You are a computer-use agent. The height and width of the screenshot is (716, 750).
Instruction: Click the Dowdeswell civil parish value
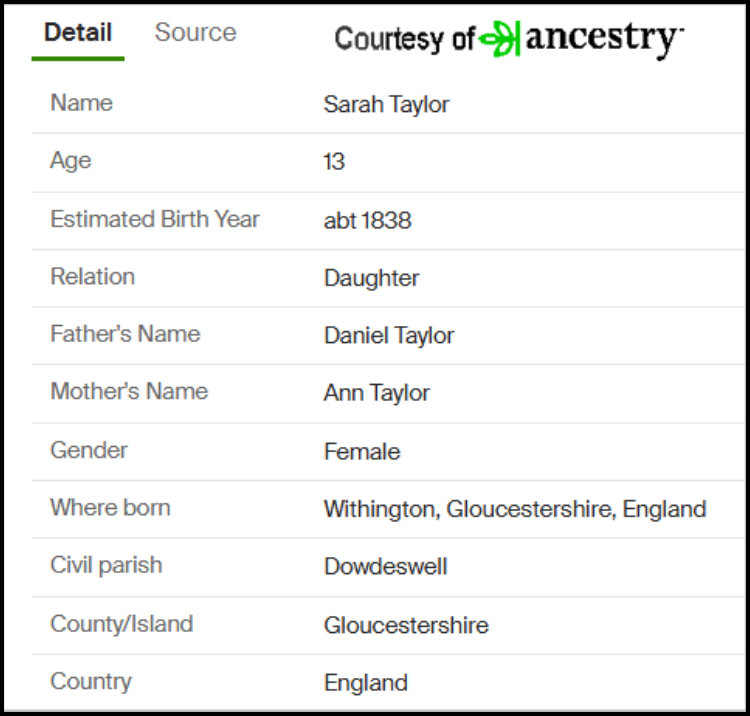pos(385,567)
